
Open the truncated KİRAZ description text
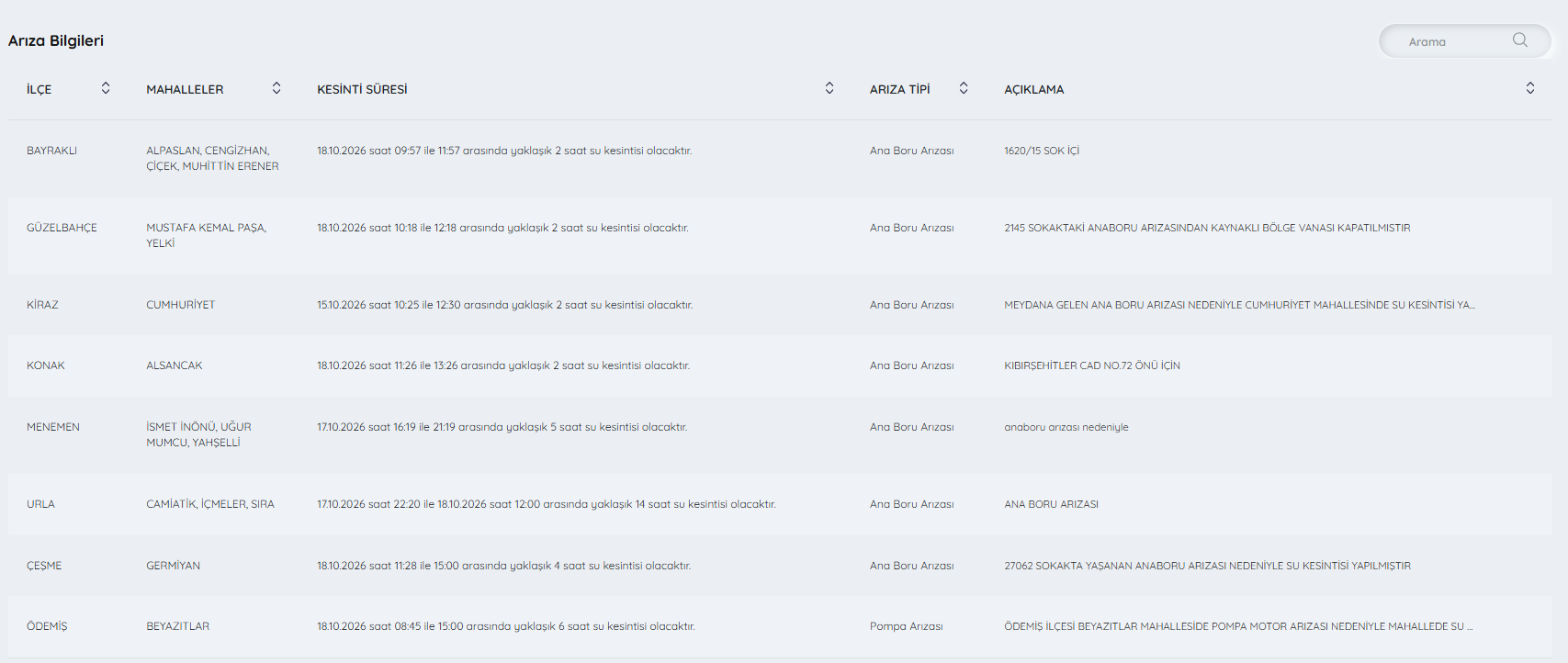point(1239,305)
